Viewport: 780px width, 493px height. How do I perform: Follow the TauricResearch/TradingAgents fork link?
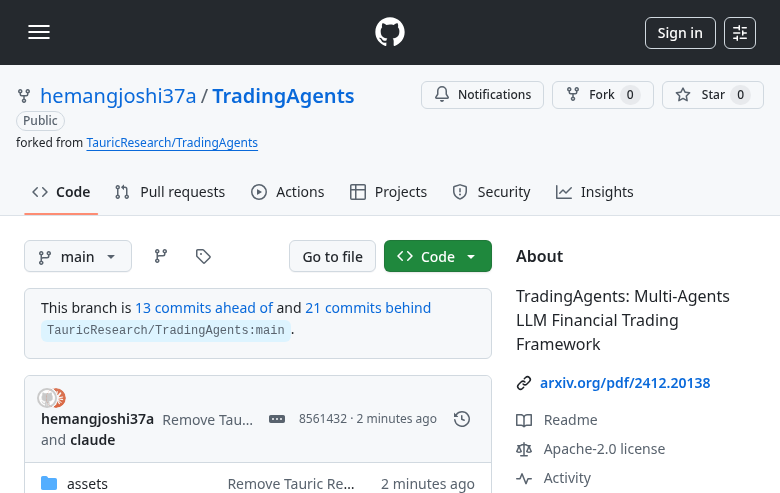[x=172, y=143]
